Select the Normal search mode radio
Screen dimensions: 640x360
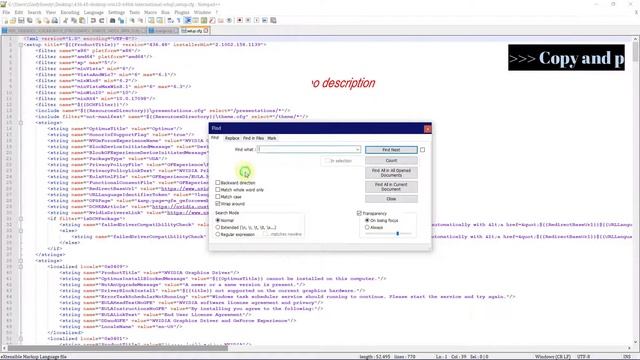click(218, 220)
